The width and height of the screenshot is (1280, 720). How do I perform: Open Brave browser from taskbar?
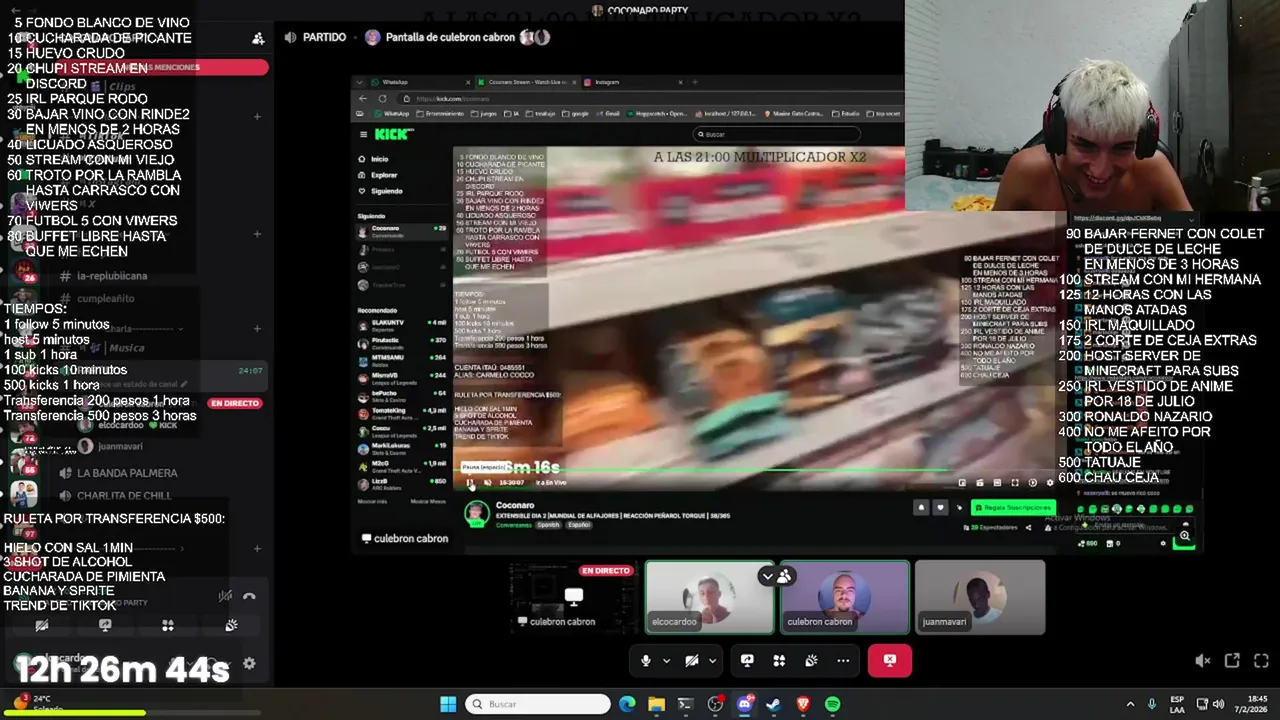coord(803,704)
